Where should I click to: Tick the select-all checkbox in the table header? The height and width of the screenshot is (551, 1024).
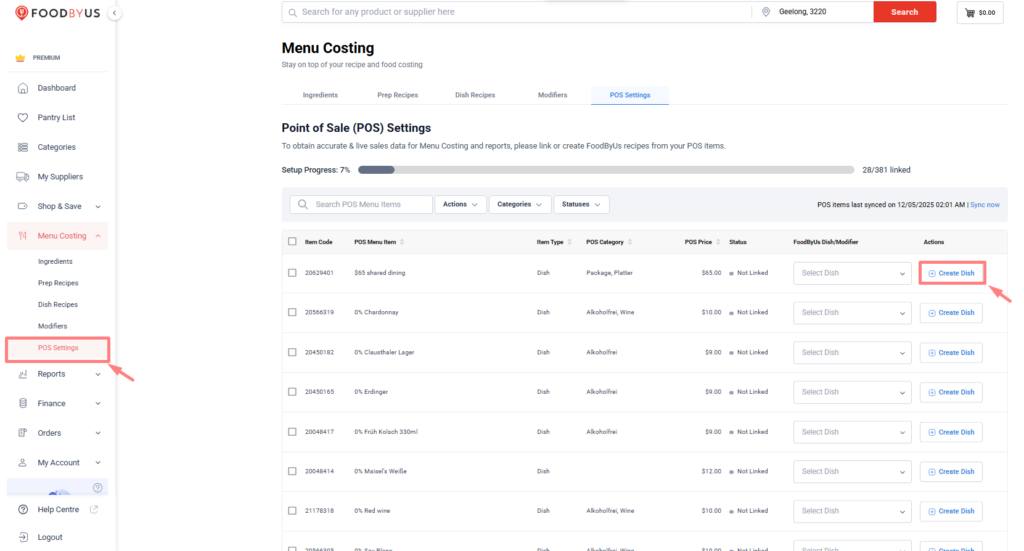(x=292, y=242)
